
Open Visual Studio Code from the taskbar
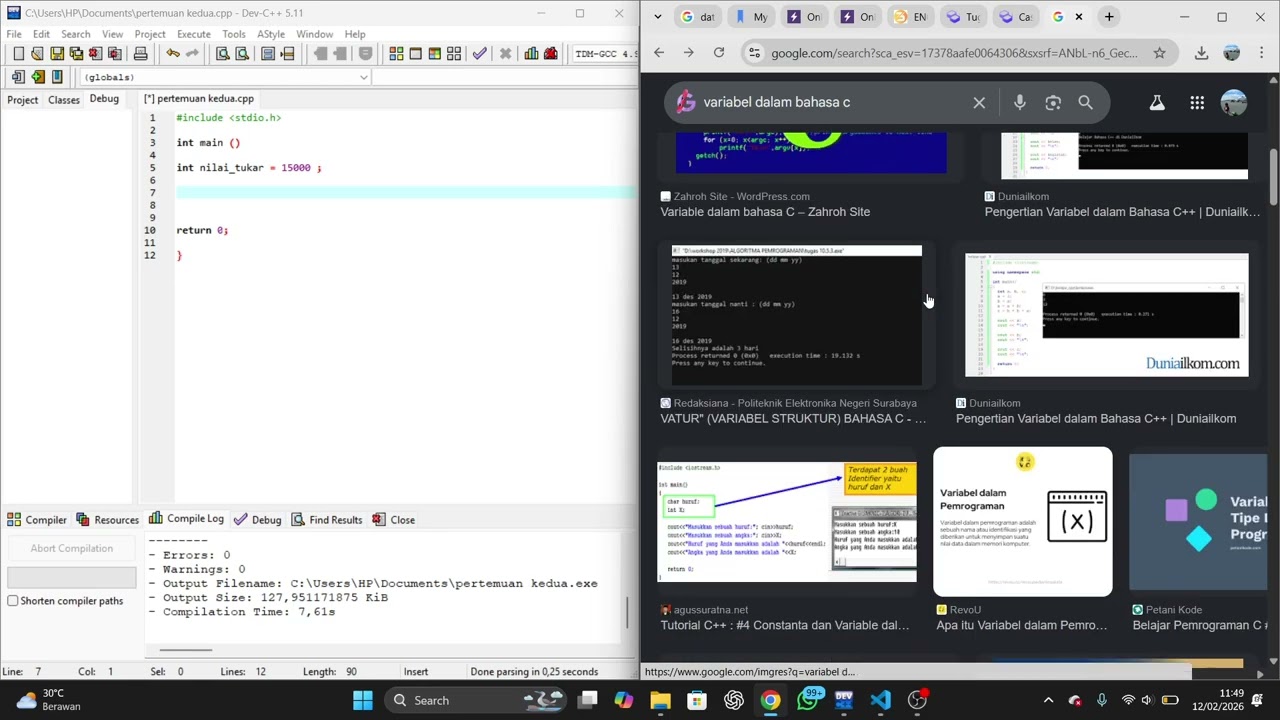tap(880, 700)
